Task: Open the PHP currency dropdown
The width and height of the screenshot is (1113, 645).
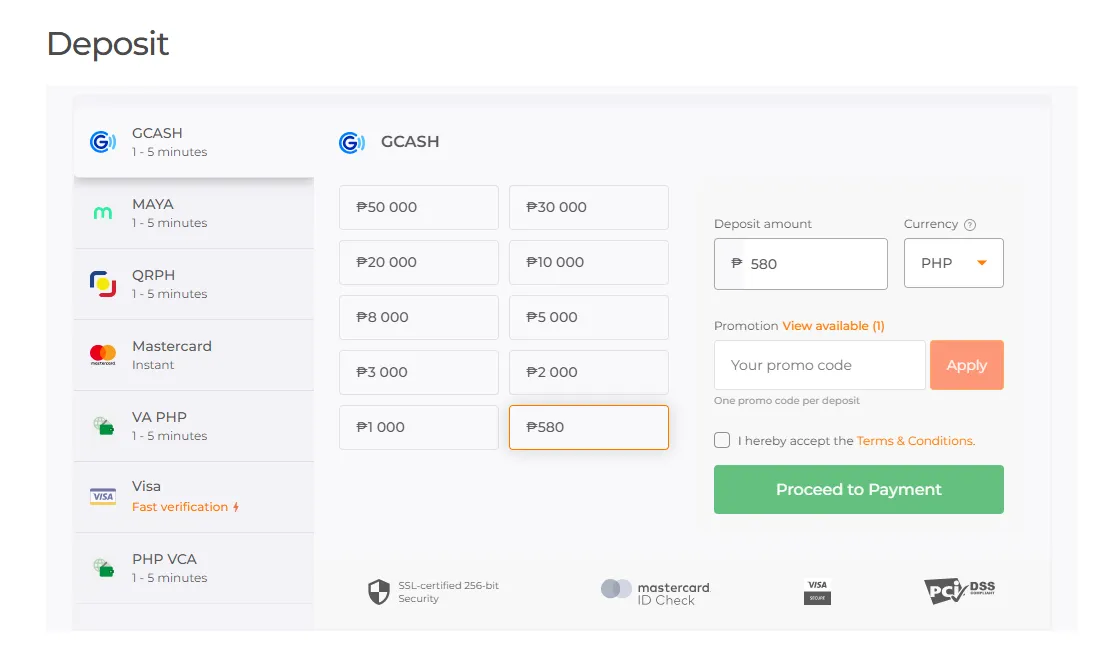Action: click(x=953, y=263)
